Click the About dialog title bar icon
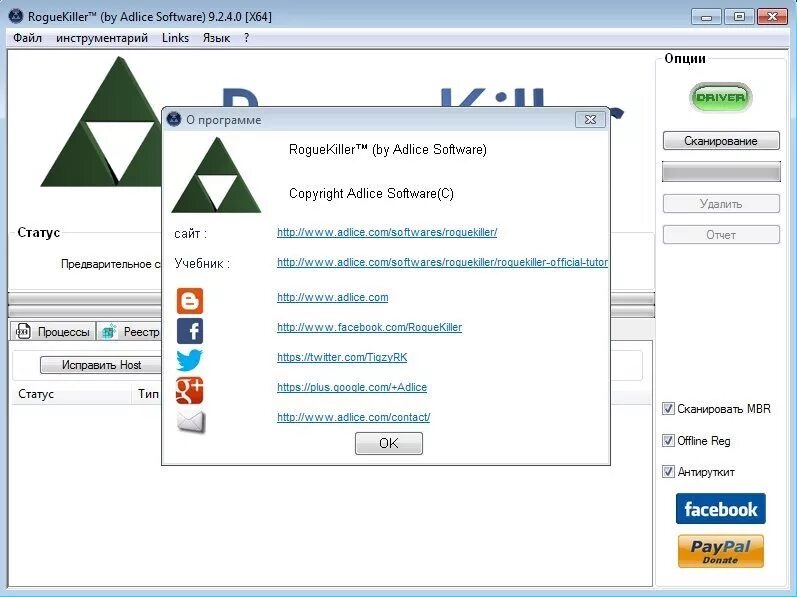Screen dimensions: 797x597 pos(174,119)
